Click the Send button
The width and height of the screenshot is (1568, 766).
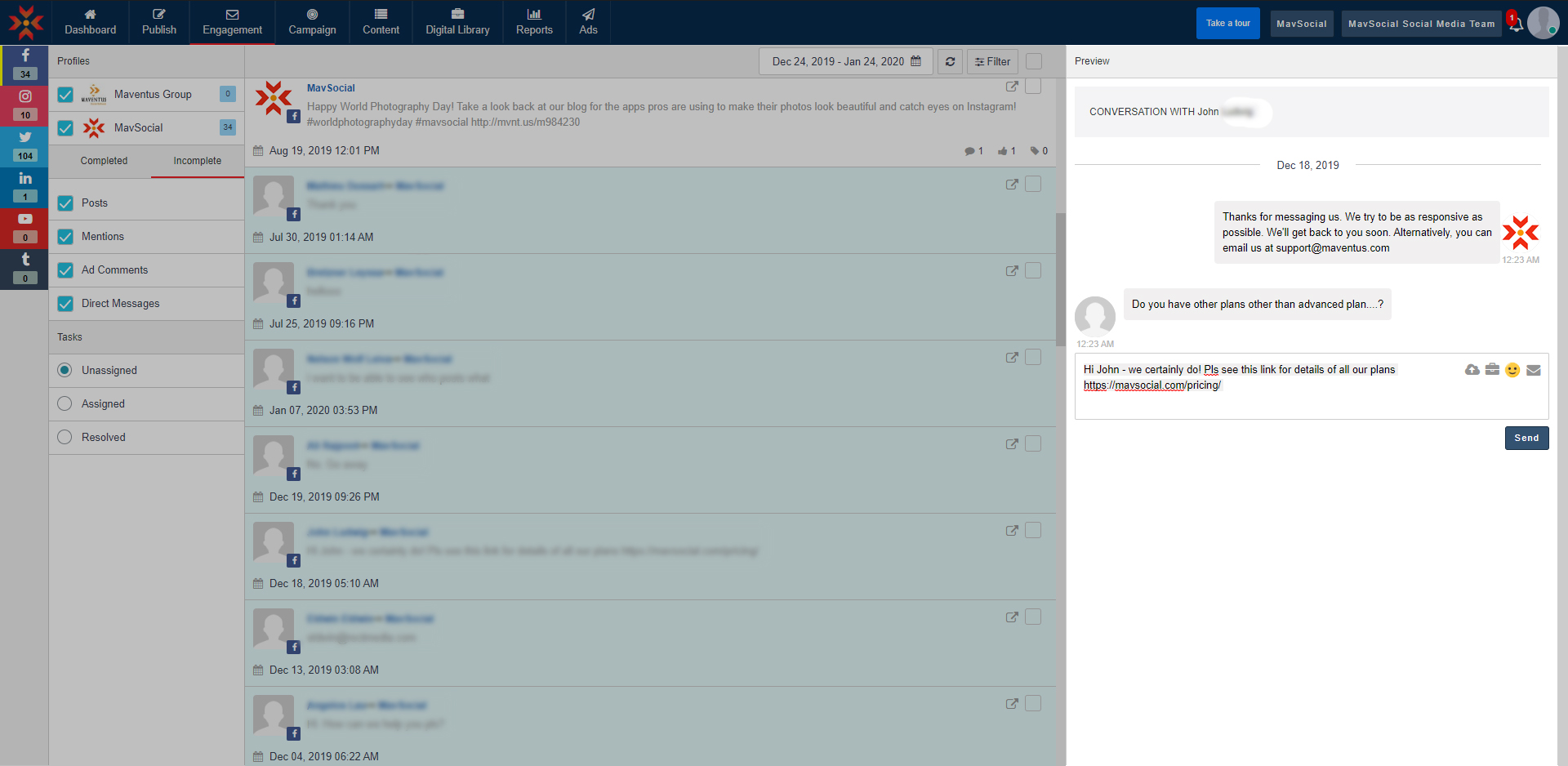point(1526,438)
